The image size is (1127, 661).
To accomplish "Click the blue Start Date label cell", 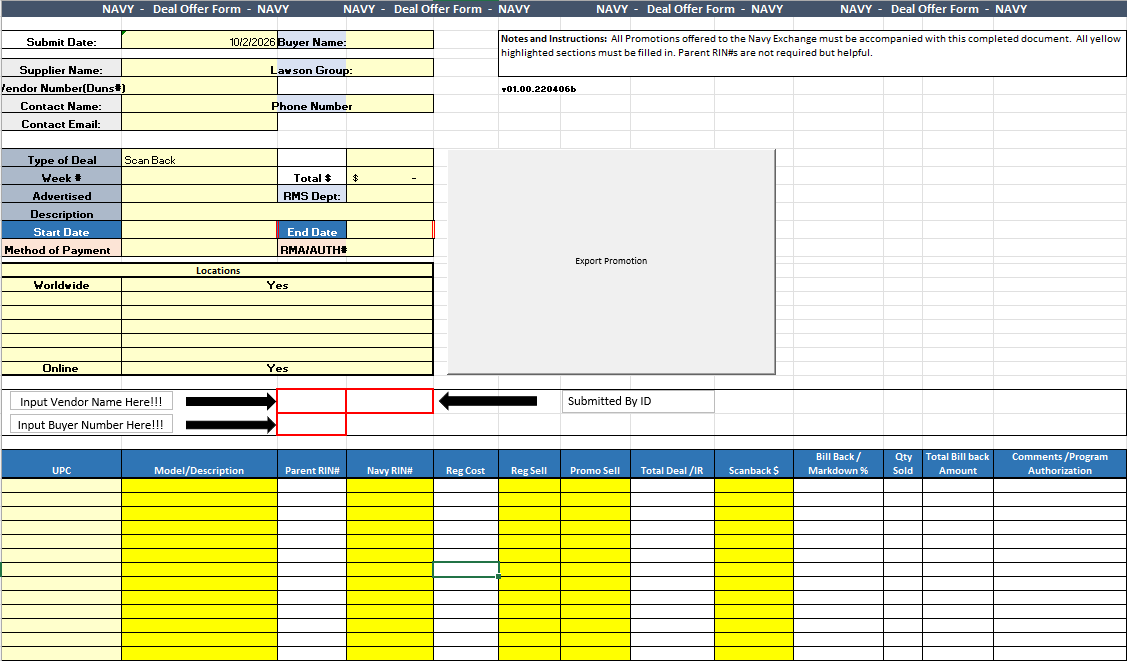I will point(61,230).
